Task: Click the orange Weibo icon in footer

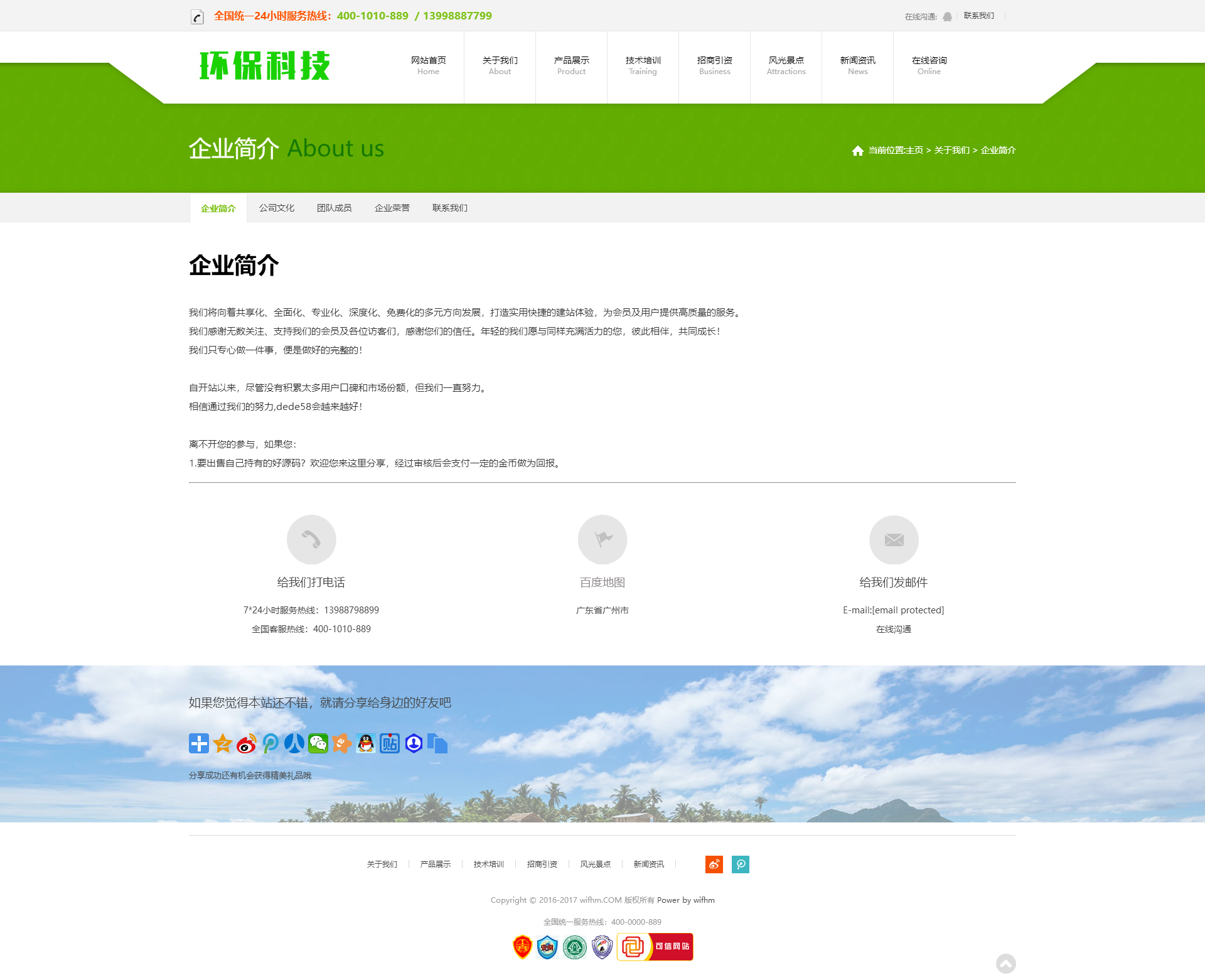Action: pyautogui.click(x=714, y=864)
